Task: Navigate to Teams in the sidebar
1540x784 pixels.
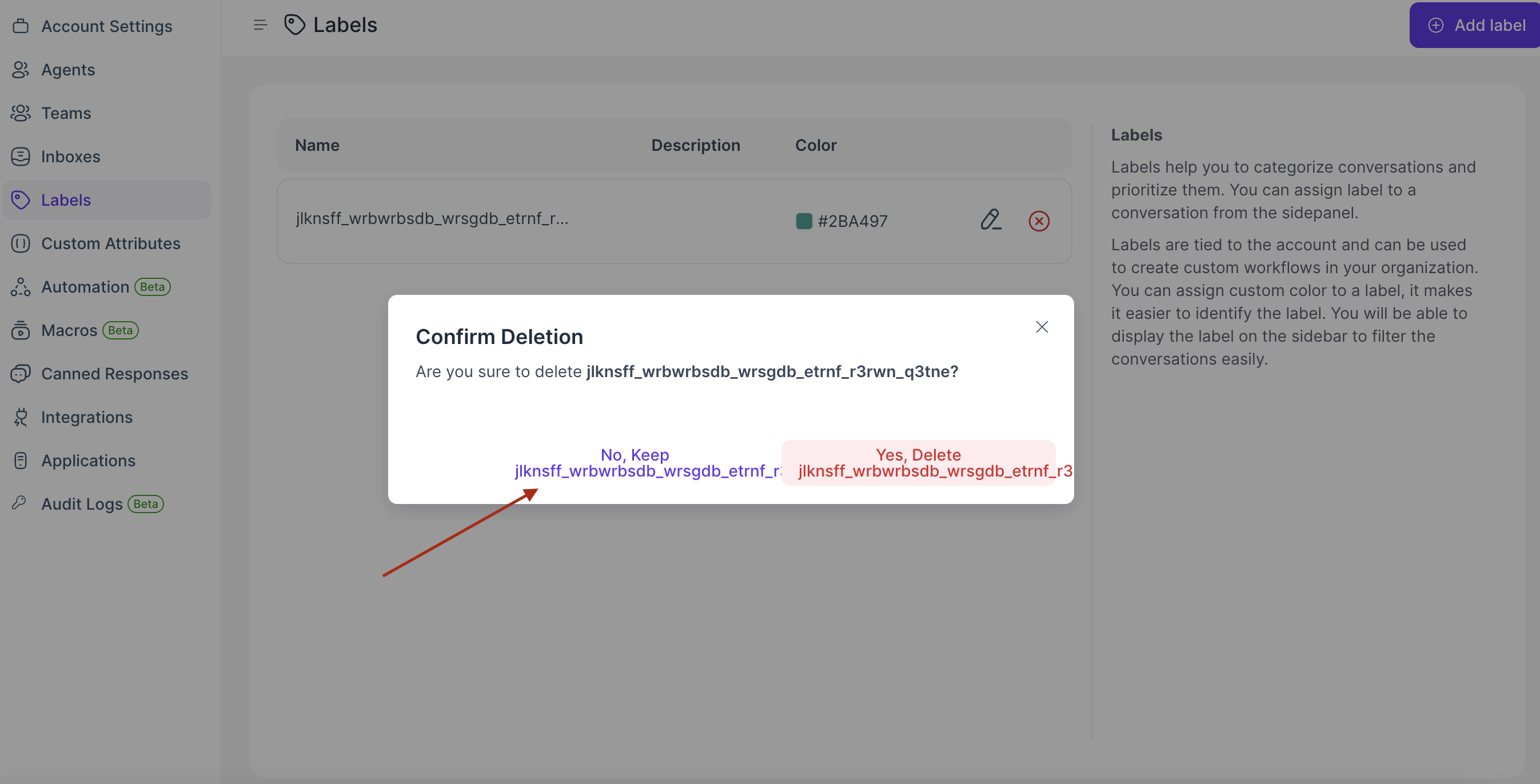Action: coord(21,113)
